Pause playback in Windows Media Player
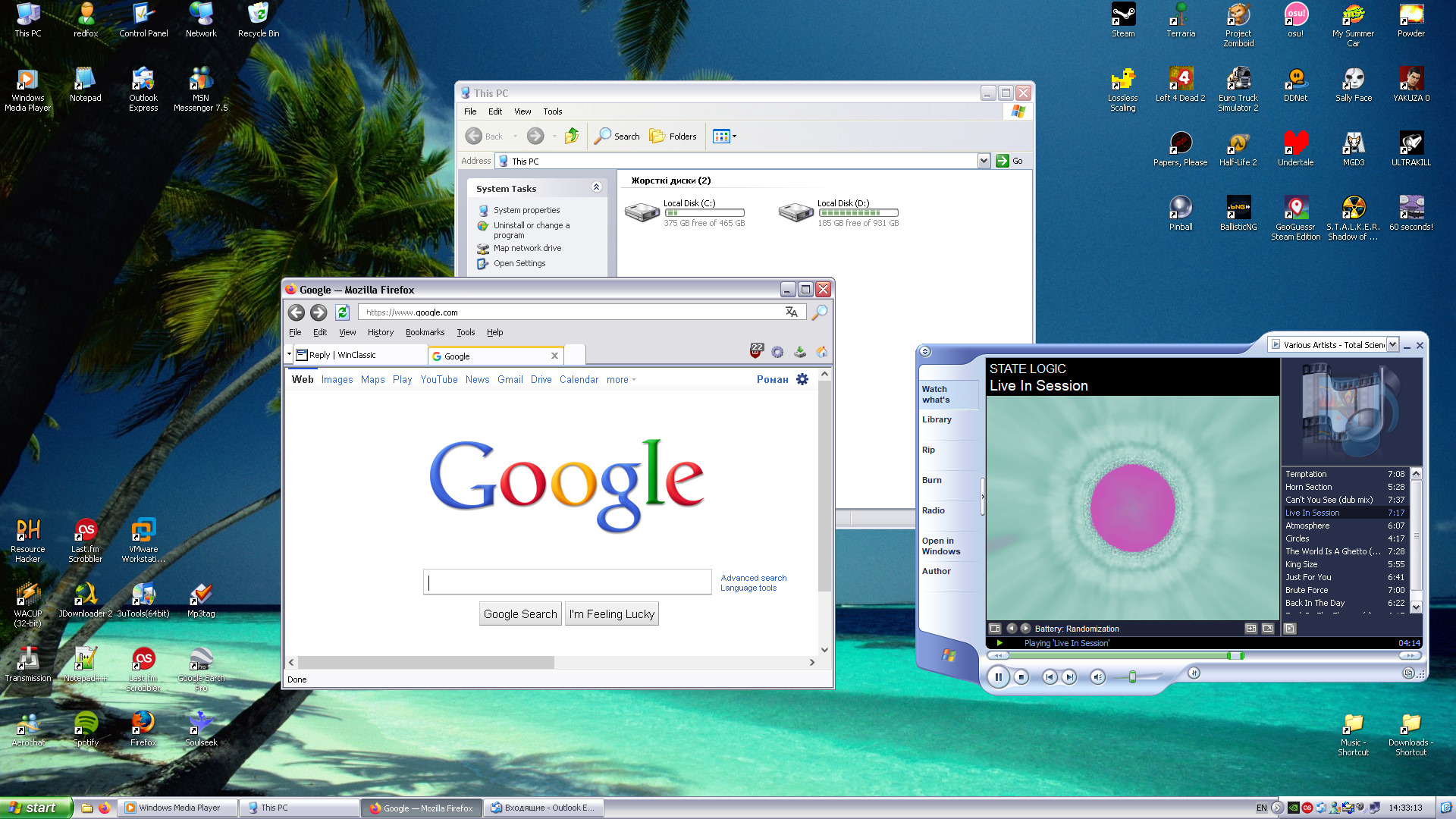Screen dimensions: 1456x819 pos(998,677)
